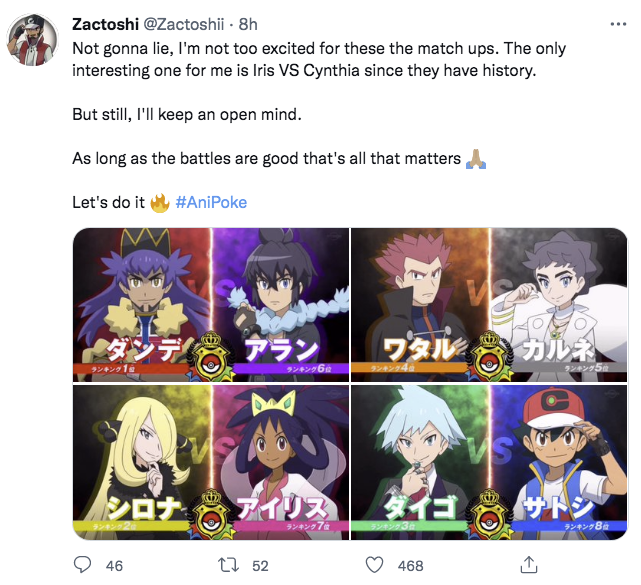The width and height of the screenshot is (641, 585).
Task: Click the folded hands emoji
Action: coord(476,159)
